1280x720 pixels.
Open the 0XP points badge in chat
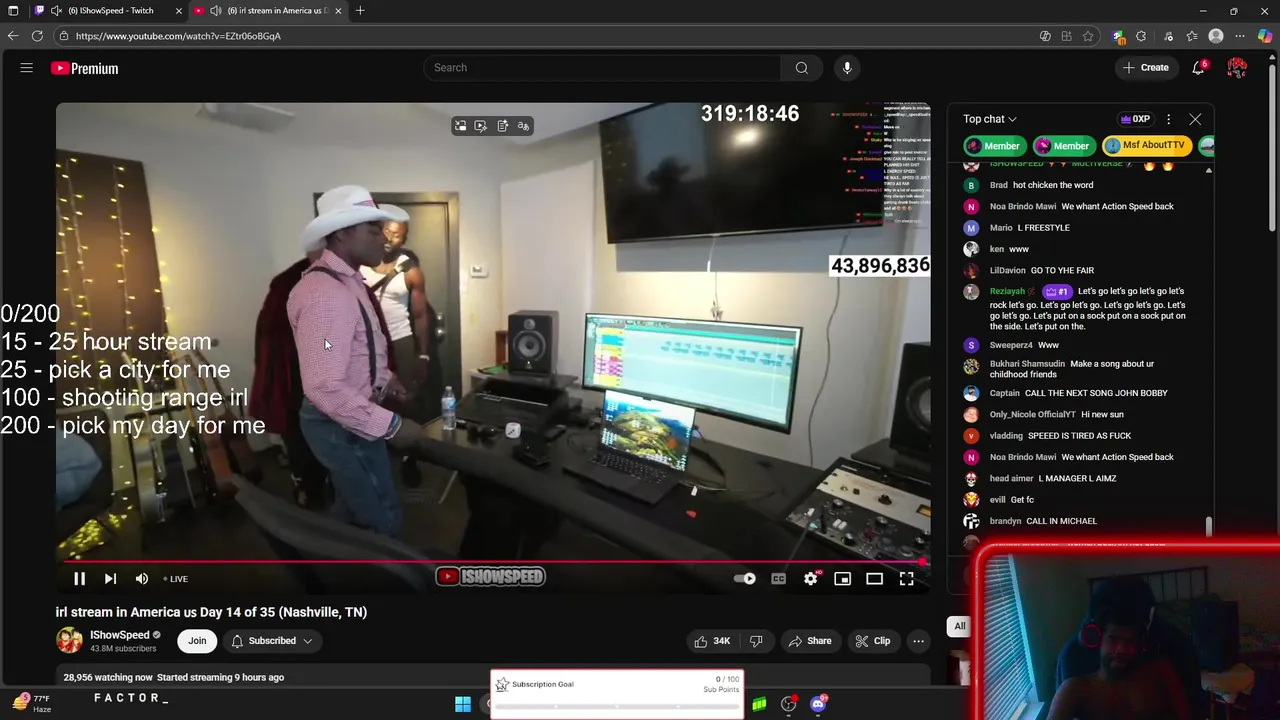[x=1135, y=119]
